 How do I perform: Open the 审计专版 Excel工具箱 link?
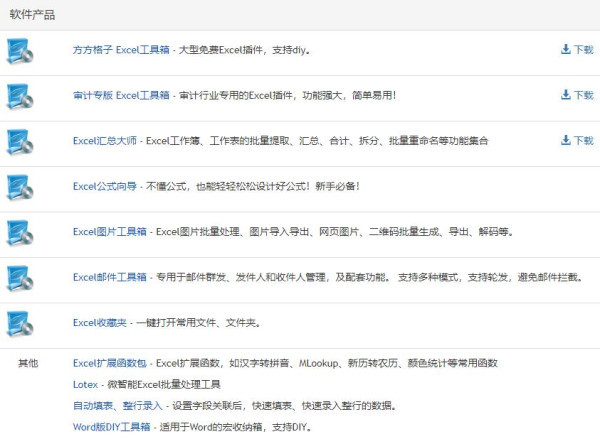[121, 95]
